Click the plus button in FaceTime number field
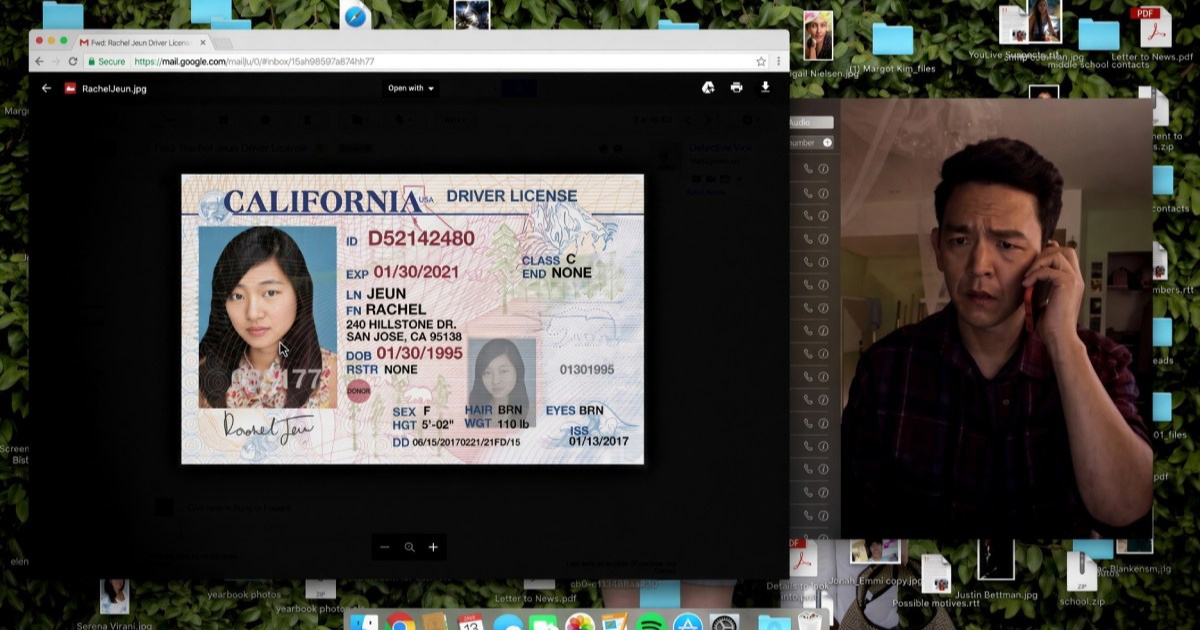 [x=827, y=143]
